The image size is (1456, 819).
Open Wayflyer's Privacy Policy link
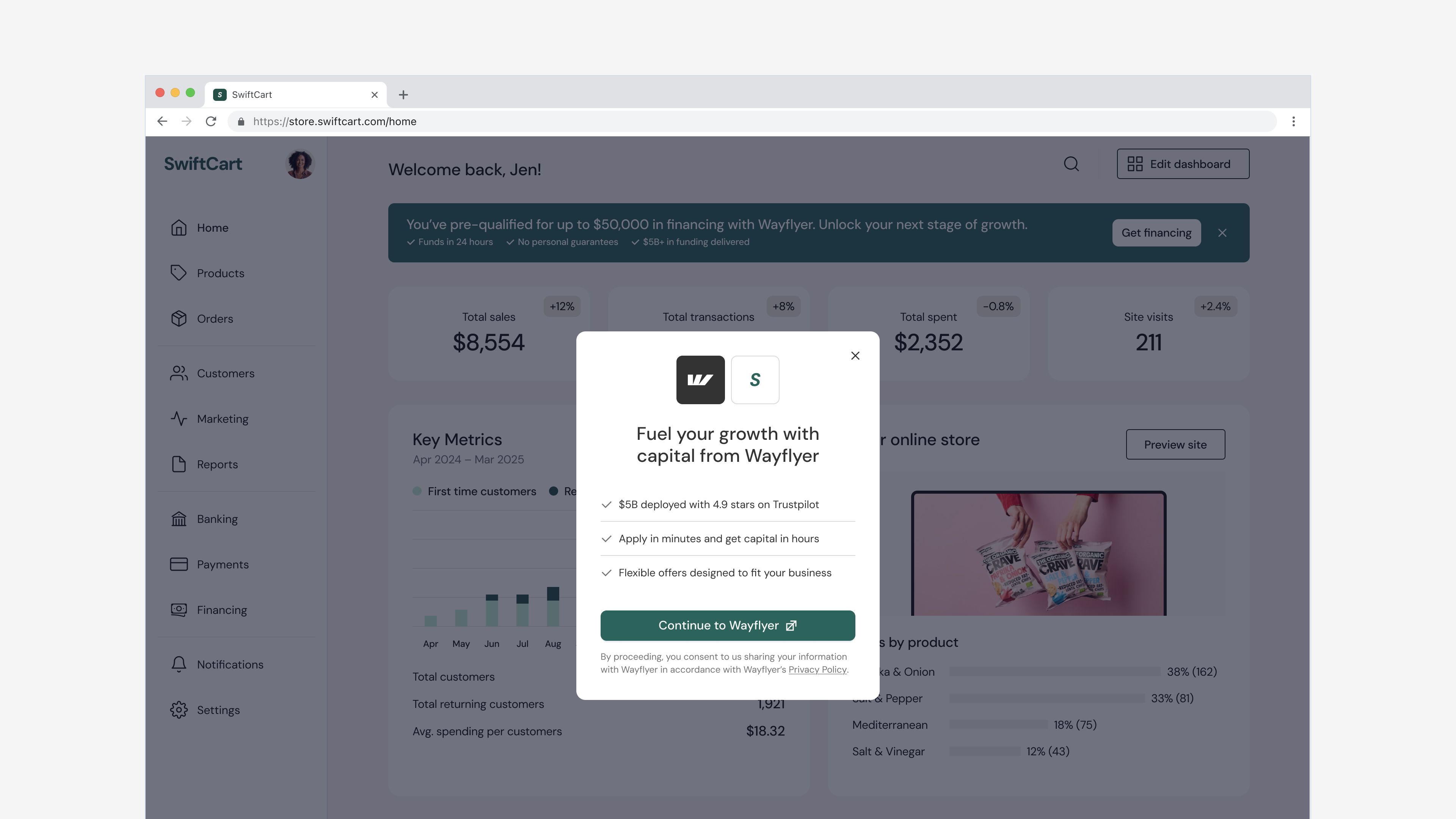click(x=817, y=669)
